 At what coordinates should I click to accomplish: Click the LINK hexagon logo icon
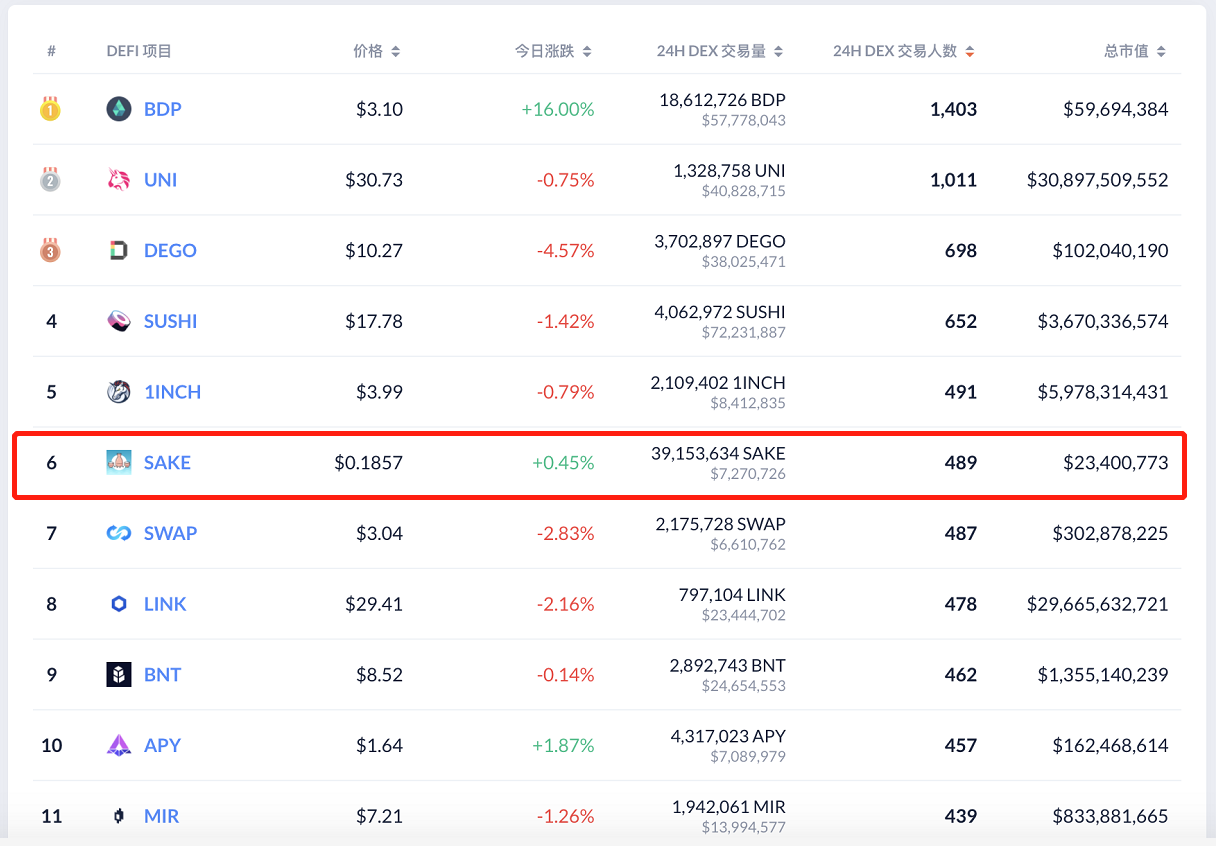[x=119, y=604]
